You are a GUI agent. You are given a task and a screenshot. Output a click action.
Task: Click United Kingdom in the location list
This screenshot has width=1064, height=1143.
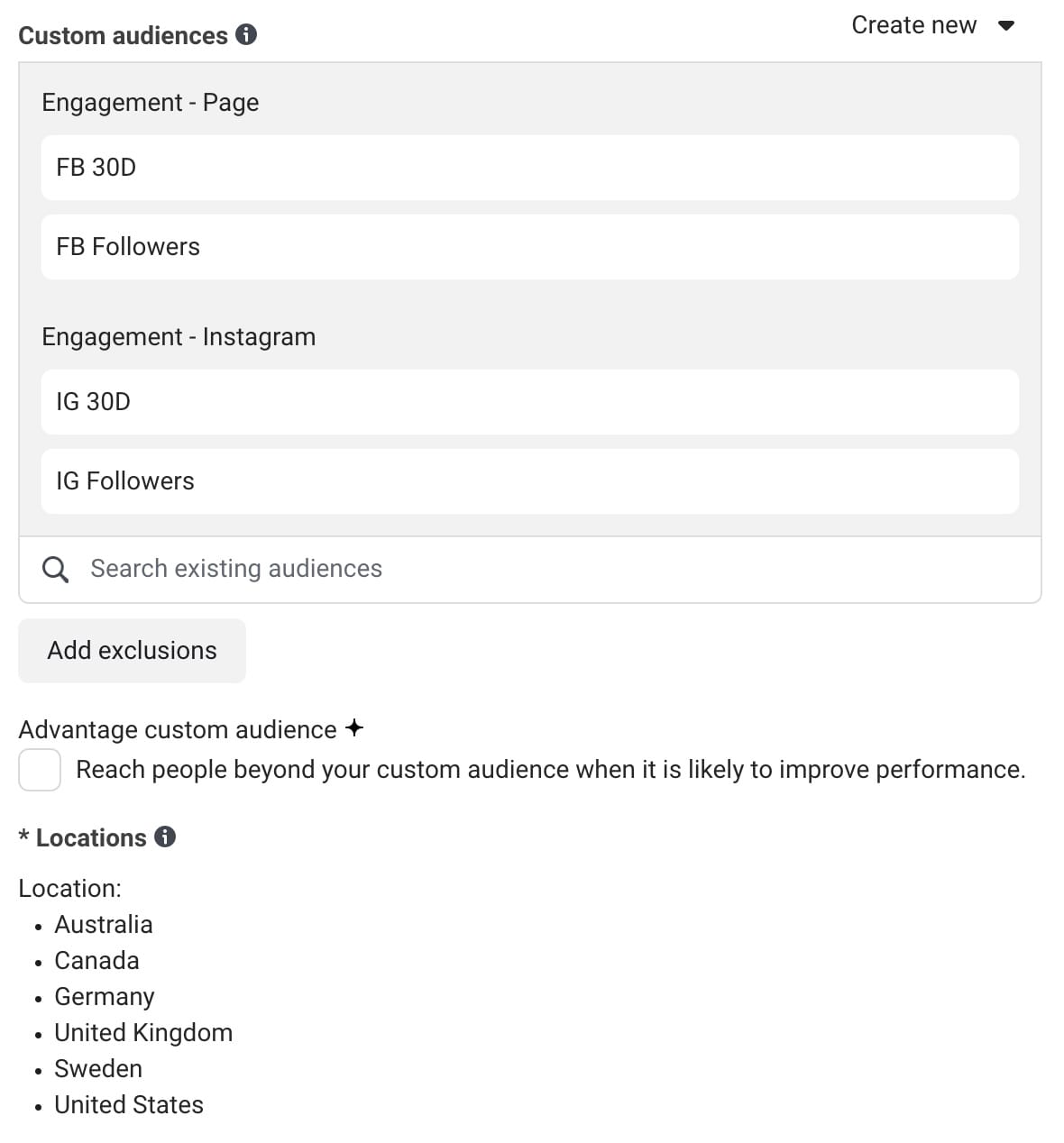[x=143, y=1033]
